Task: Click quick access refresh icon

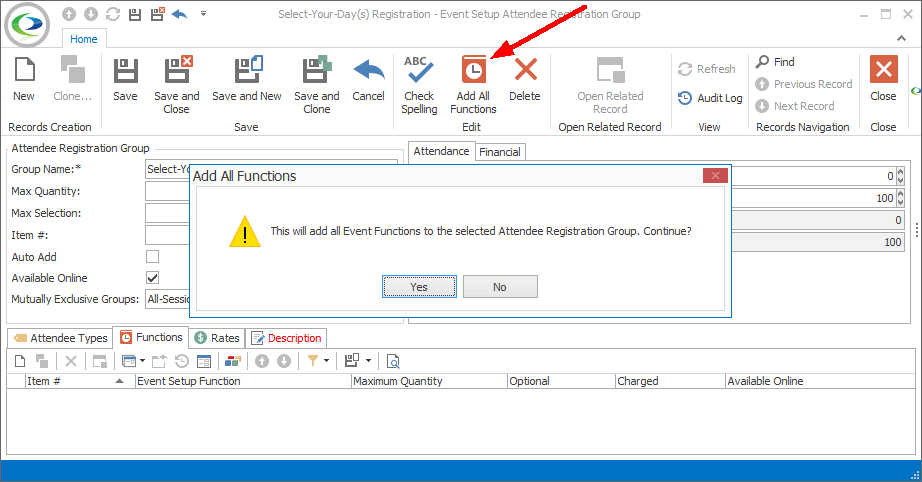Action: click(113, 14)
